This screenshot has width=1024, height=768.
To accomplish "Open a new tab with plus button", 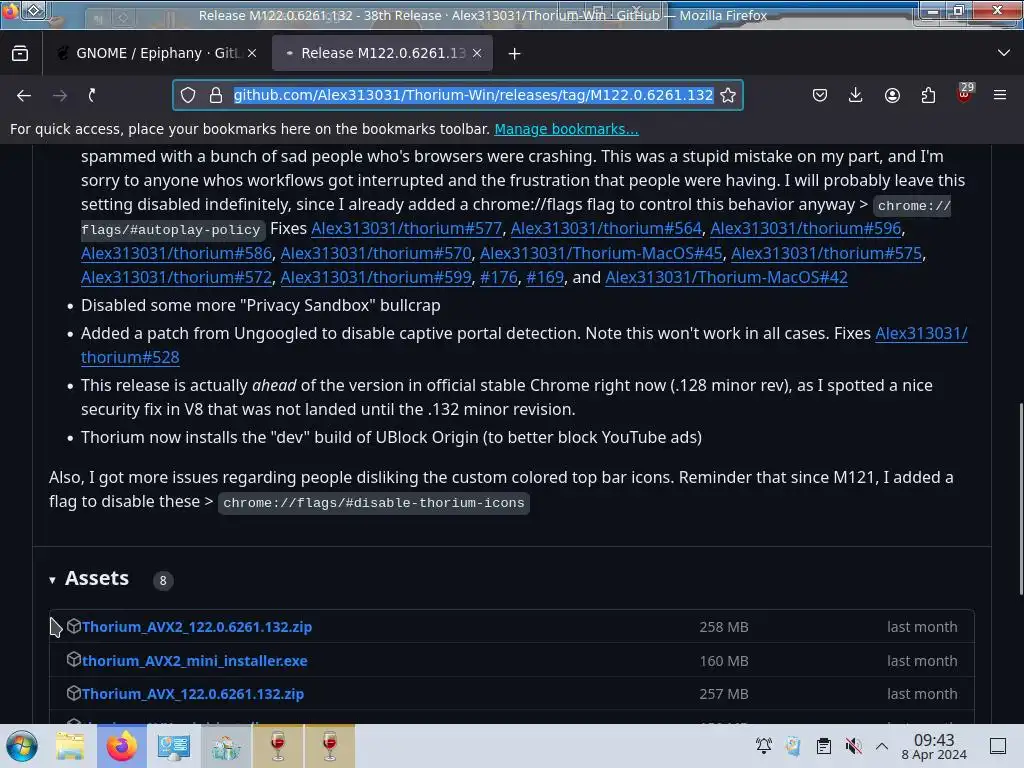I will click(515, 54).
